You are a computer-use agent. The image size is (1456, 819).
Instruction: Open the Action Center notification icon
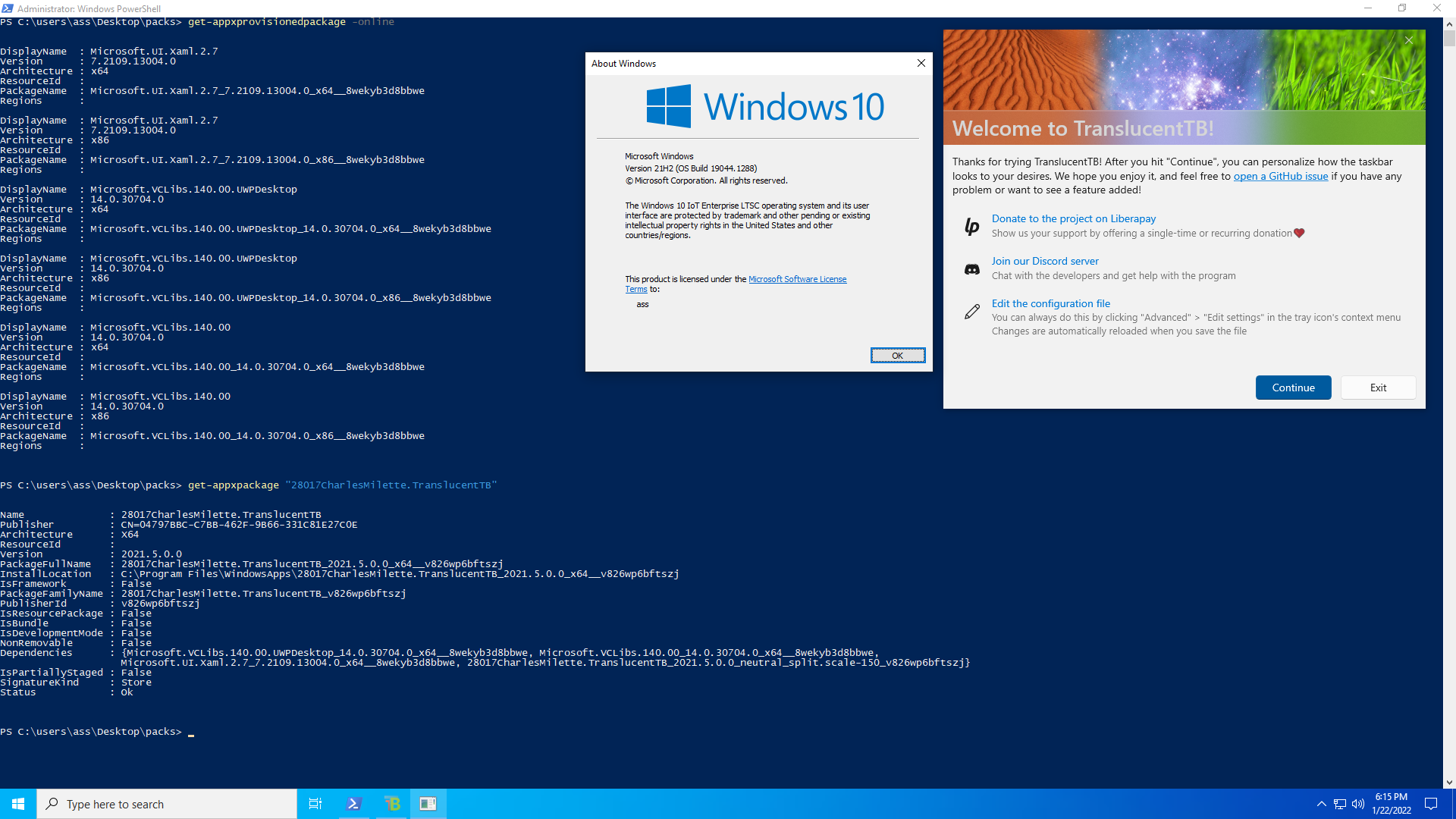tap(1431, 803)
